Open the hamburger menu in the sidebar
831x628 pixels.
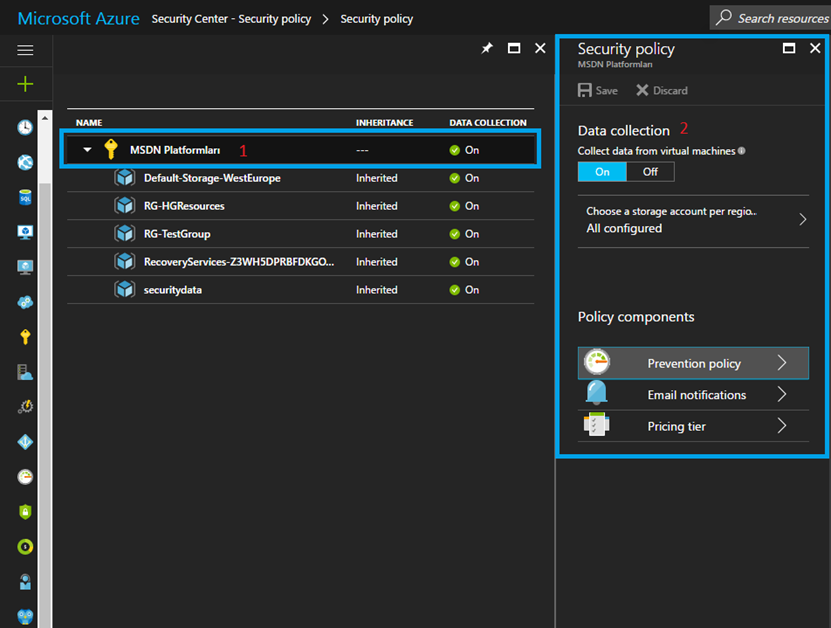point(25,50)
